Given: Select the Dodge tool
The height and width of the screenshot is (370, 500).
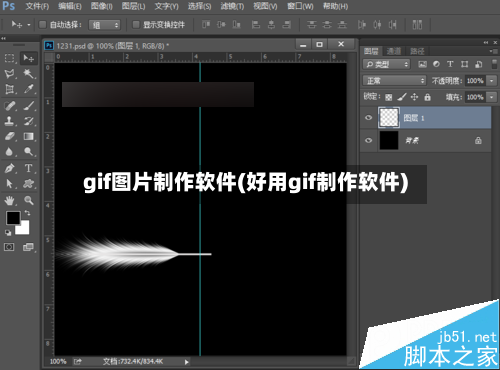Looking at the screenshot, I should [x=29, y=152].
